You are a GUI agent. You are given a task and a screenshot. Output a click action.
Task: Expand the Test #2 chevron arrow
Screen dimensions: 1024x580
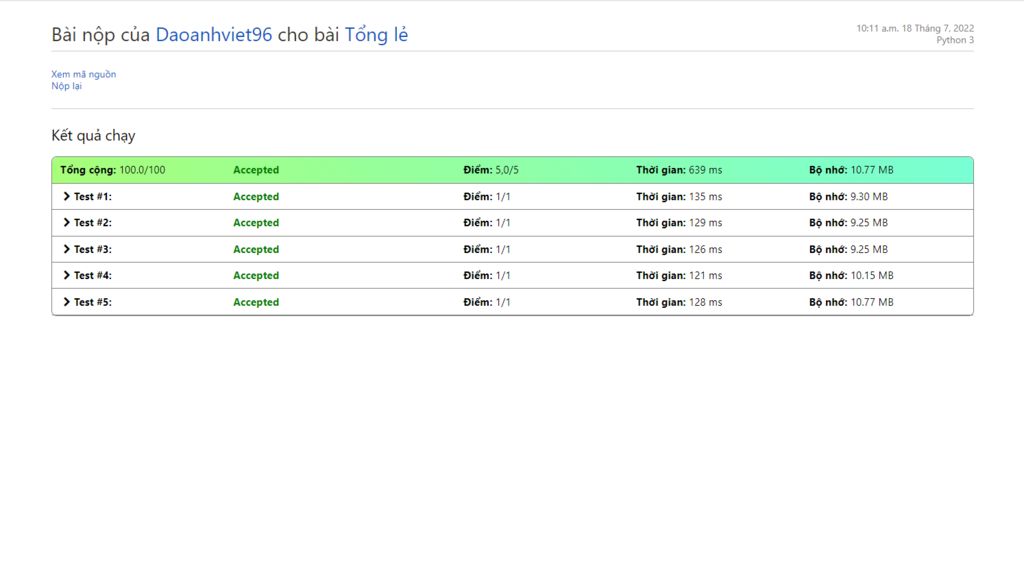[66, 223]
